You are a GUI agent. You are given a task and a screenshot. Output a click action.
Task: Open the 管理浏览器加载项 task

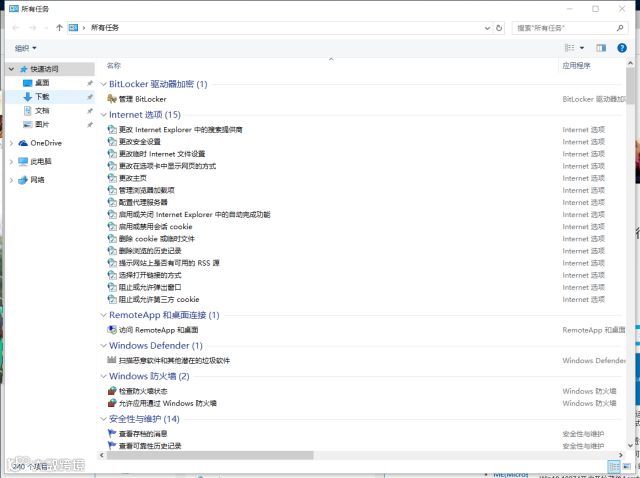pyautogui.click(x=147, y=190)
